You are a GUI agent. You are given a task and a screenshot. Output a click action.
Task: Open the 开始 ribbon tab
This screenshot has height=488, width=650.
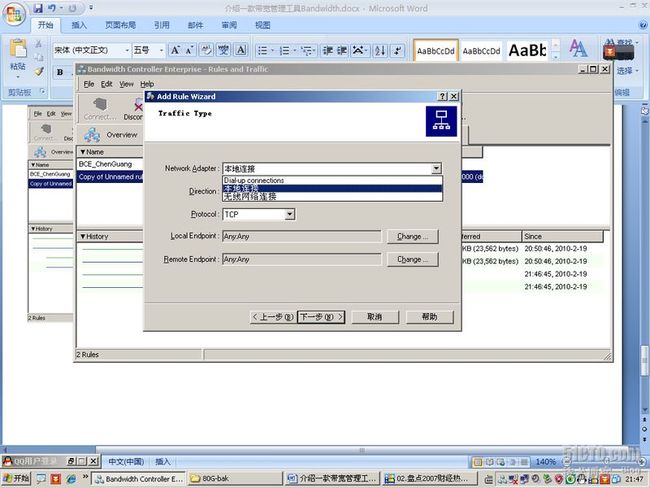(46, 25)
